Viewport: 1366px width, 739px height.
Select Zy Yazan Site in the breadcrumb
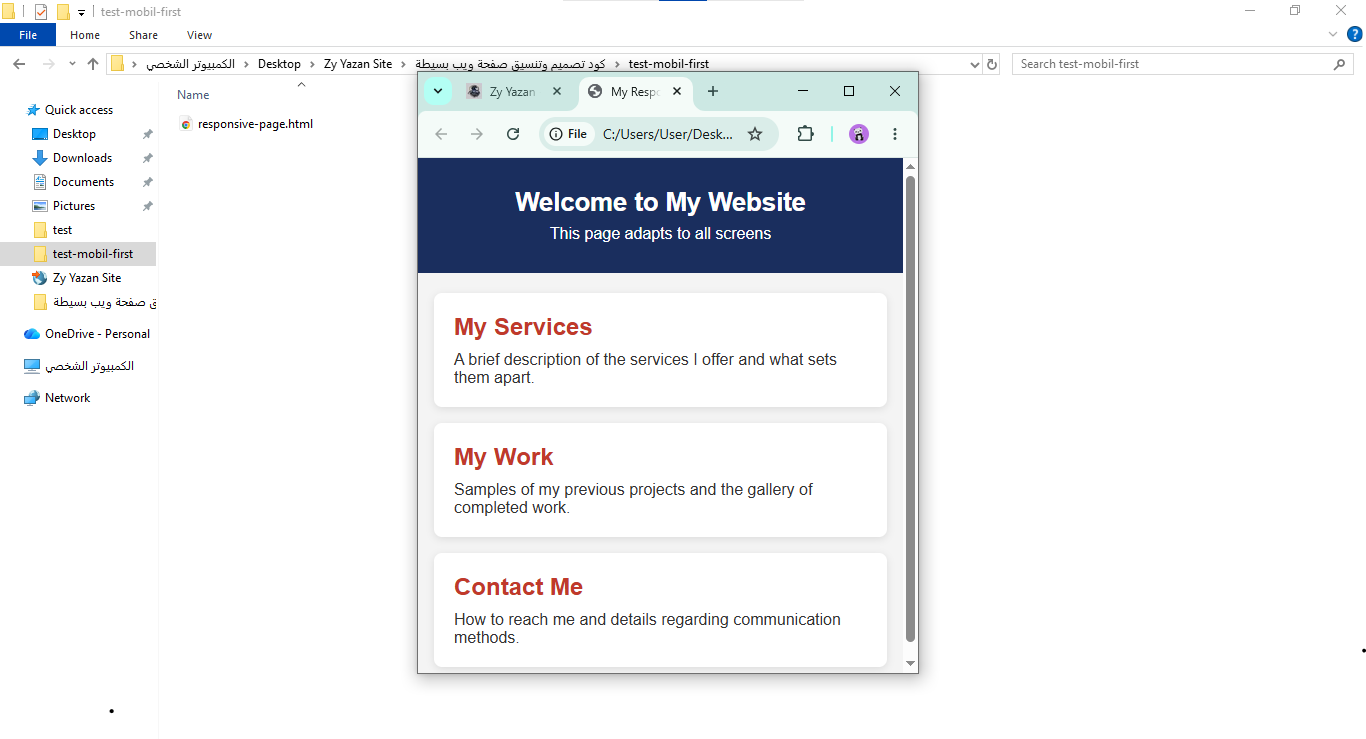coord(358,64)
